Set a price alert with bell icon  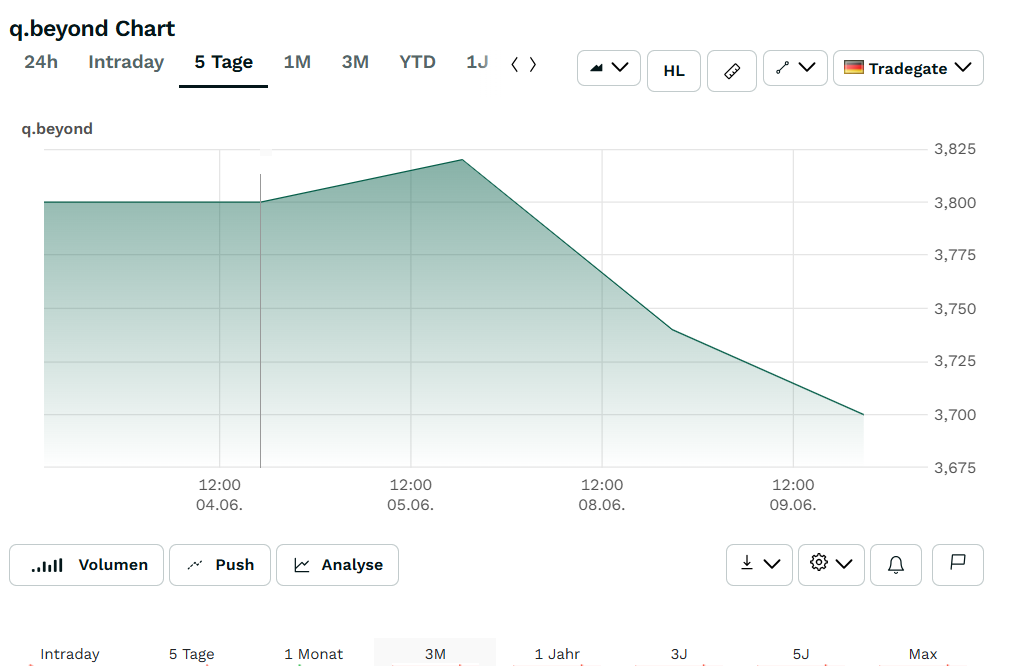click(x=896, y=565)
